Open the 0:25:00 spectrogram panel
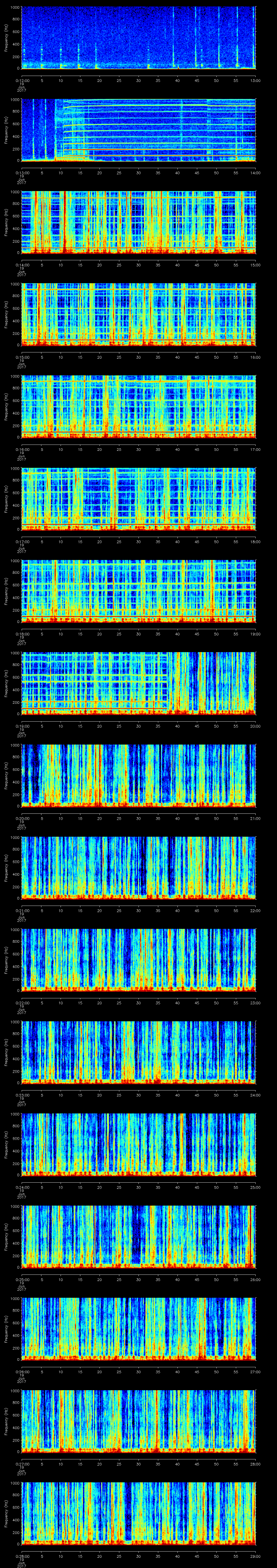Viewport: 277px width, 1568px height. [x=138, y=1236]
